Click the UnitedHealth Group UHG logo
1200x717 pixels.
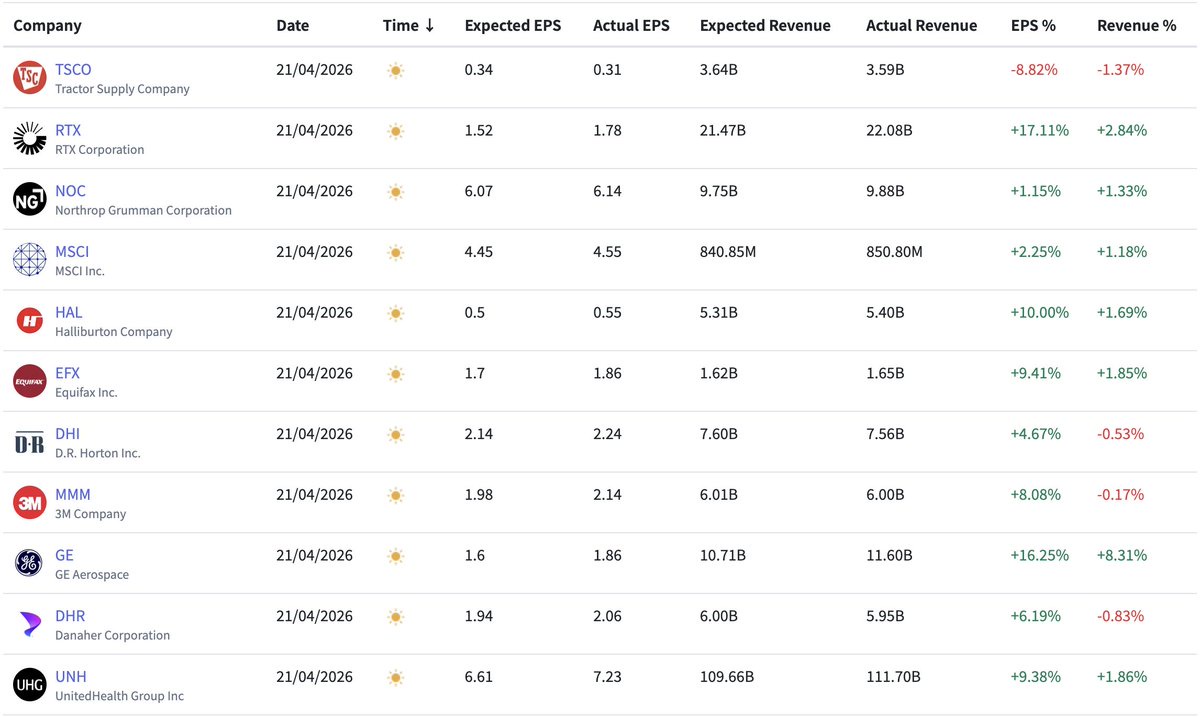tap(30, 685)
